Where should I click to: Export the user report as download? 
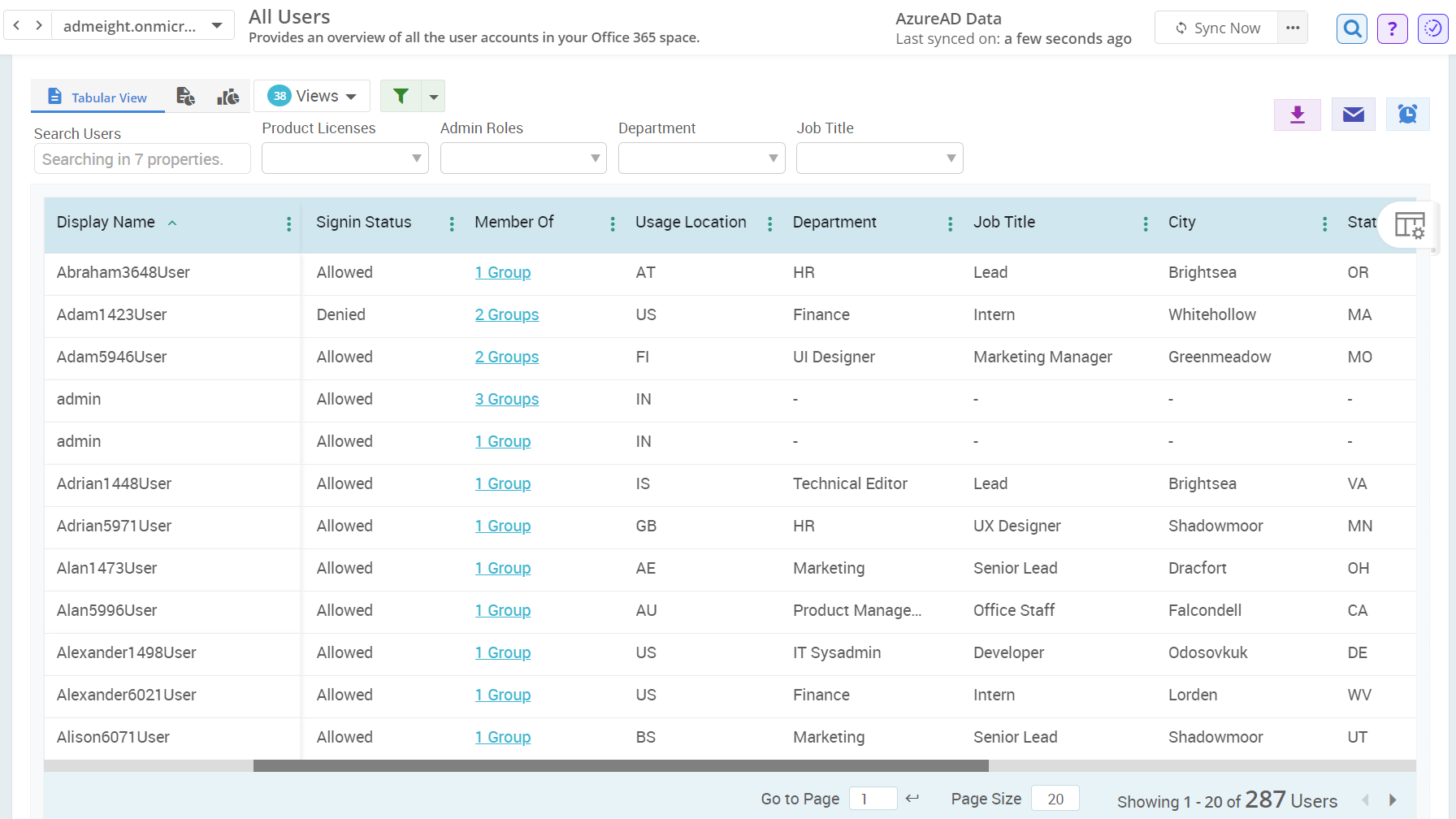point(1297,114)
